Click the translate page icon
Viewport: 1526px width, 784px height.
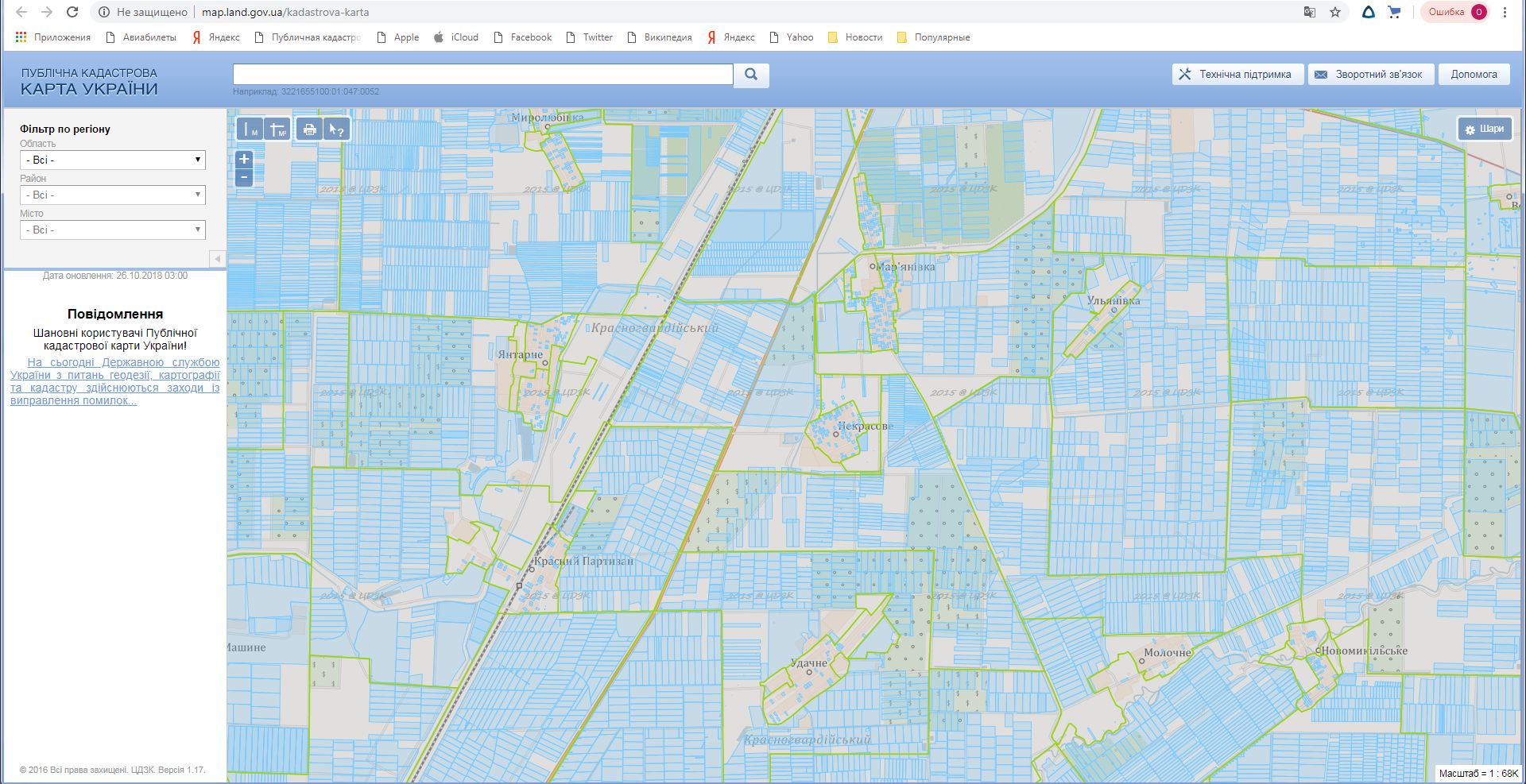click(1309, 12)
